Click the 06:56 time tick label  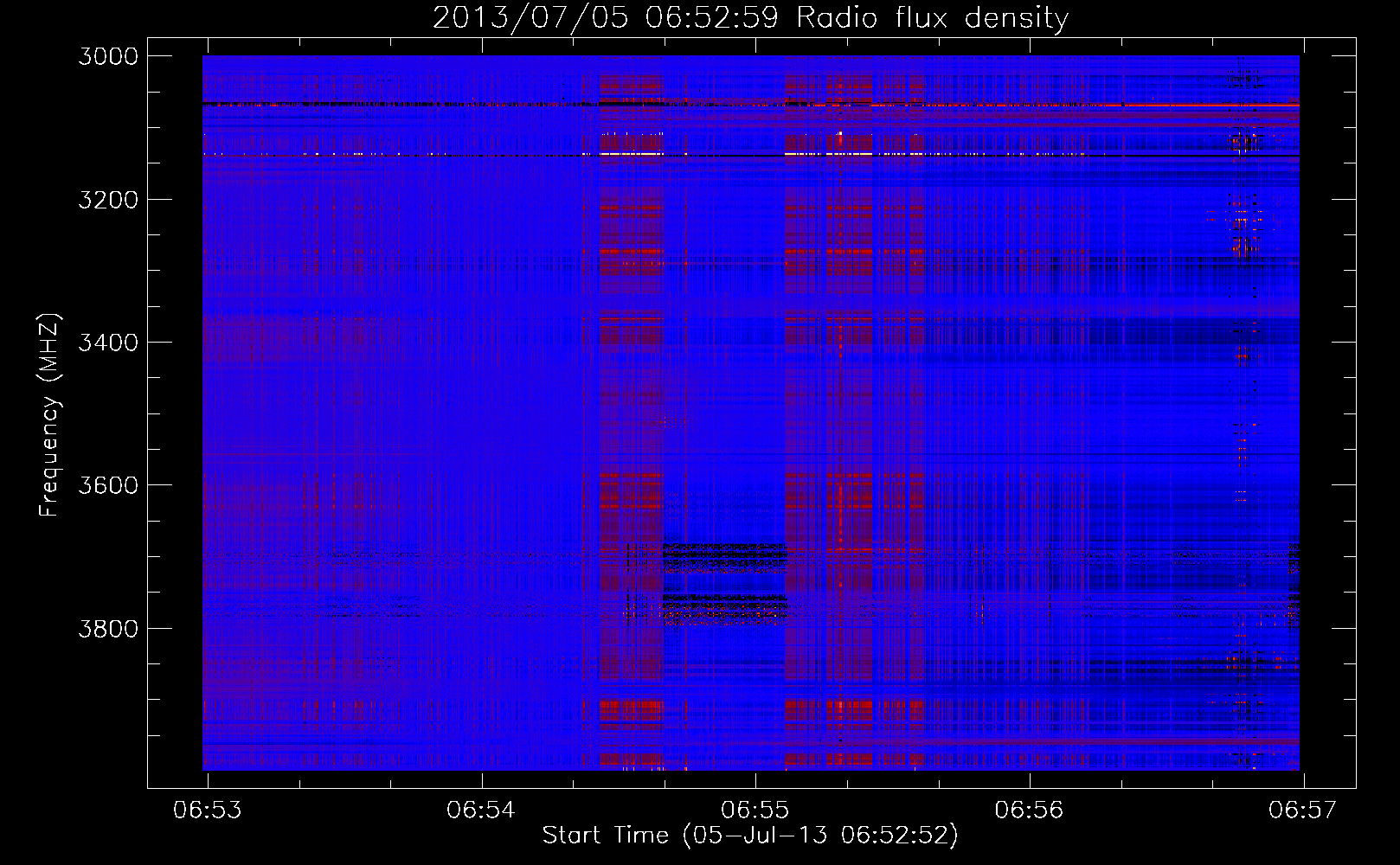click(1029, 811)
